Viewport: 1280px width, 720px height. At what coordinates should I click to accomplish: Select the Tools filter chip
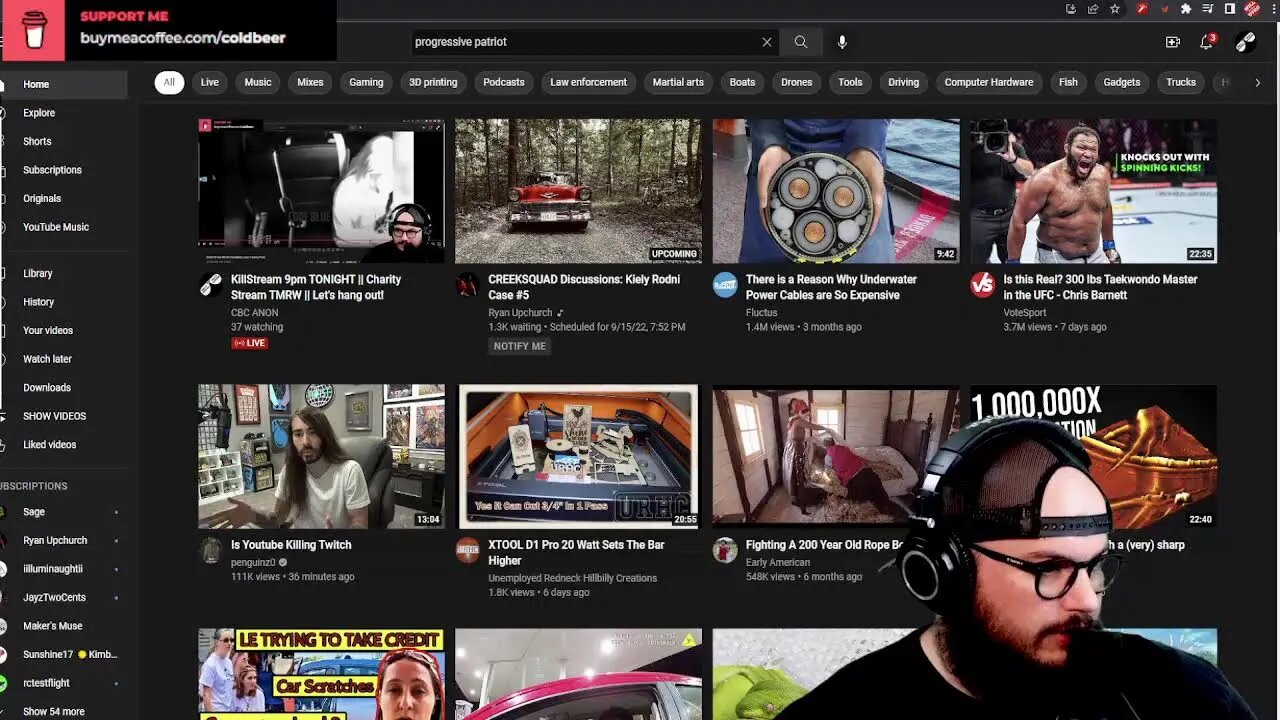click(850, 82)
